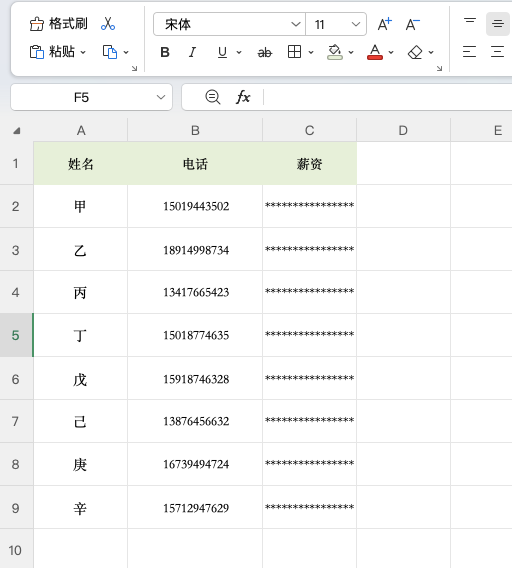Click the Paste (粘贴) button
512x568 pixels.
[52, 52]
